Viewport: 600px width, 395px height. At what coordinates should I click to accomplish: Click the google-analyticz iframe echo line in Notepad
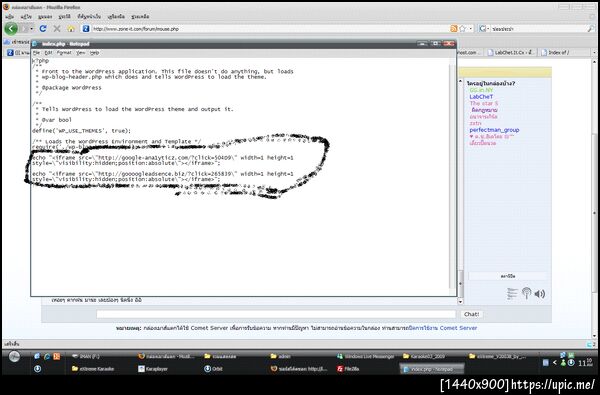(163, 160)
